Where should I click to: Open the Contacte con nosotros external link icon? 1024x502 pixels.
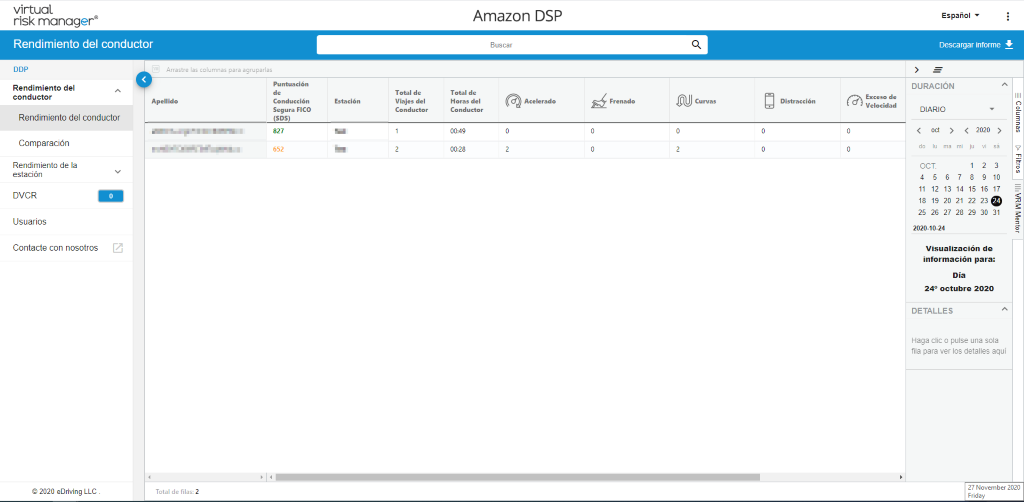(x=118, y=248)
